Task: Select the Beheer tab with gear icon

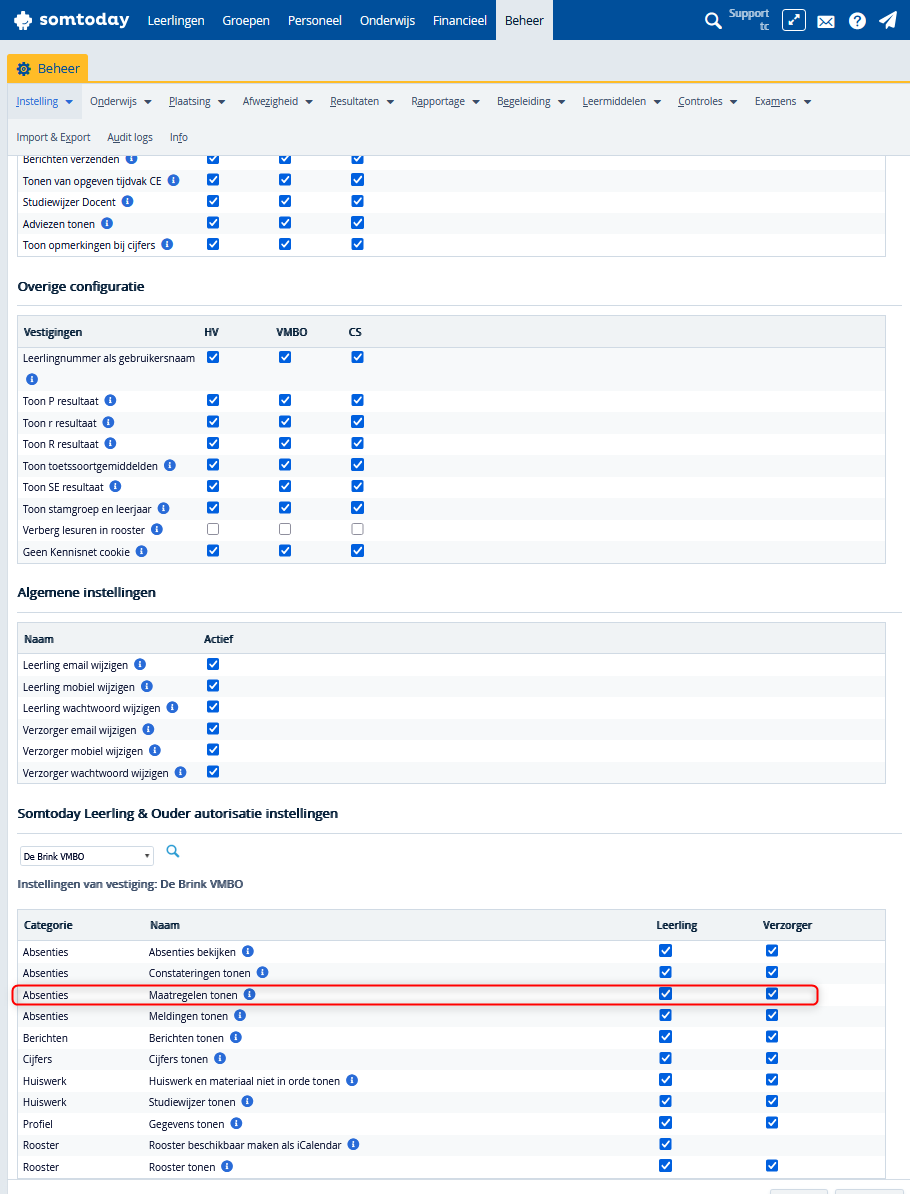Action: tap(48, 68)
